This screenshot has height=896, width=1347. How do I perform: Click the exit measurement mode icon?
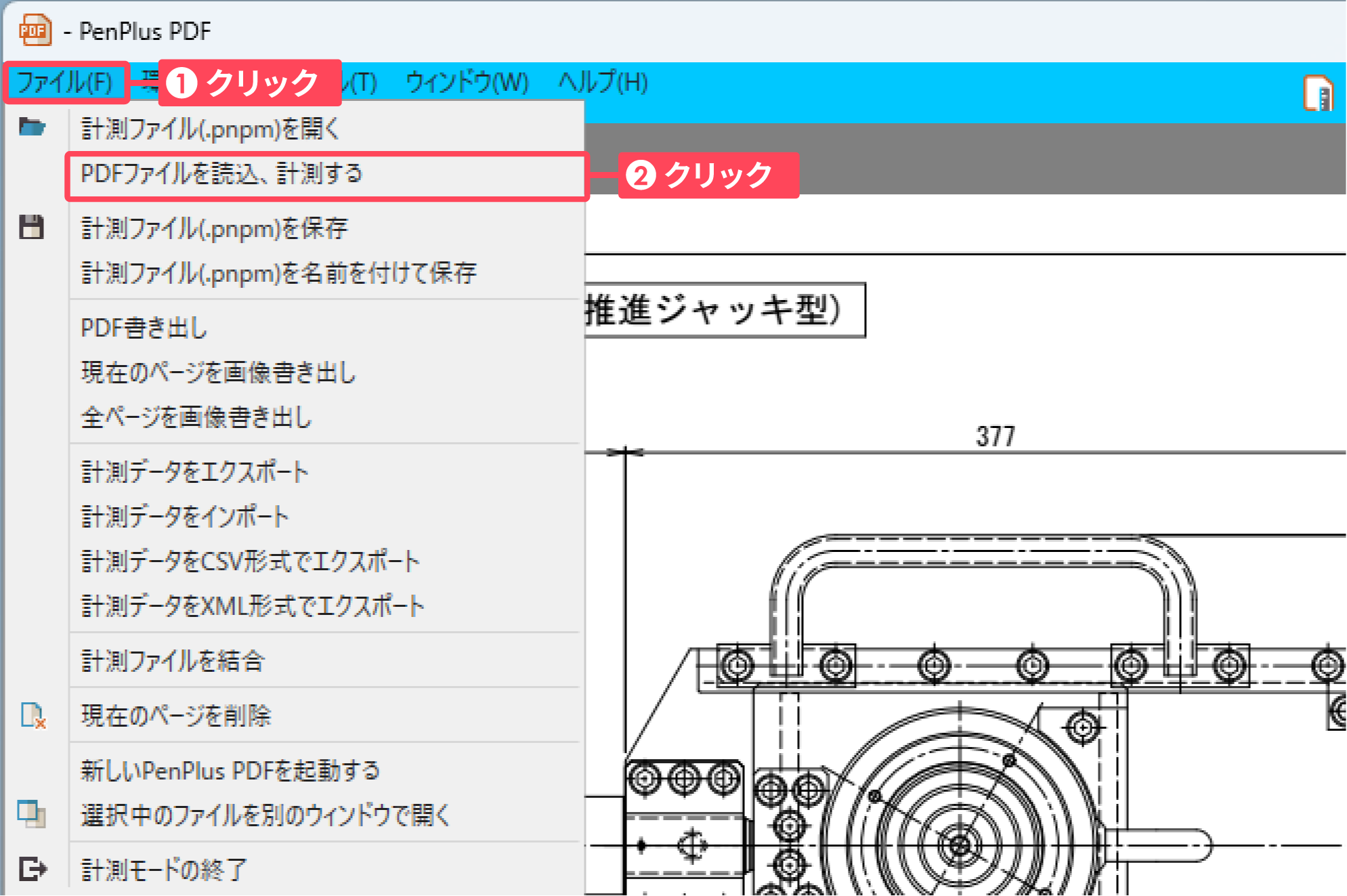(x=33, y=869)
